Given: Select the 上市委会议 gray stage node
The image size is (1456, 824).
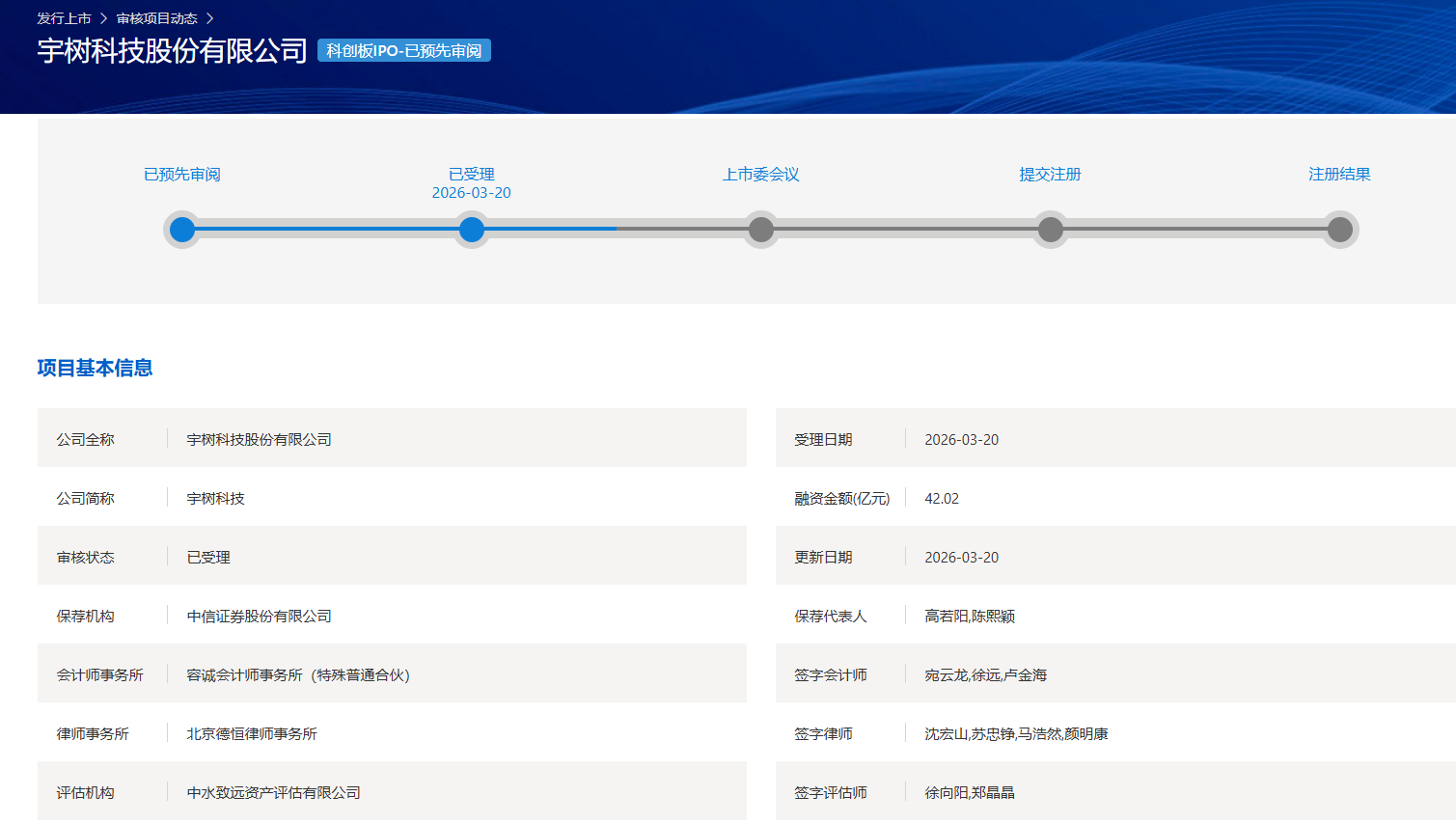Looking at the screenshot, I should click(761, 230).
